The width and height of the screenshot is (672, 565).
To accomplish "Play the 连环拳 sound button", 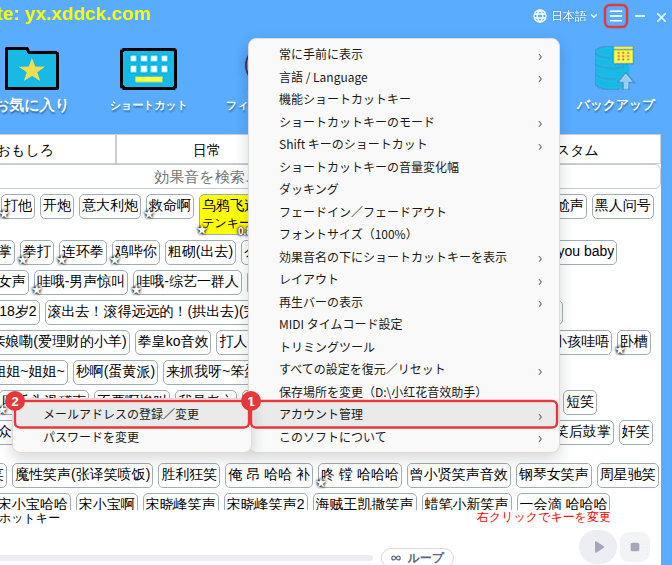I will tap(82, 252).
